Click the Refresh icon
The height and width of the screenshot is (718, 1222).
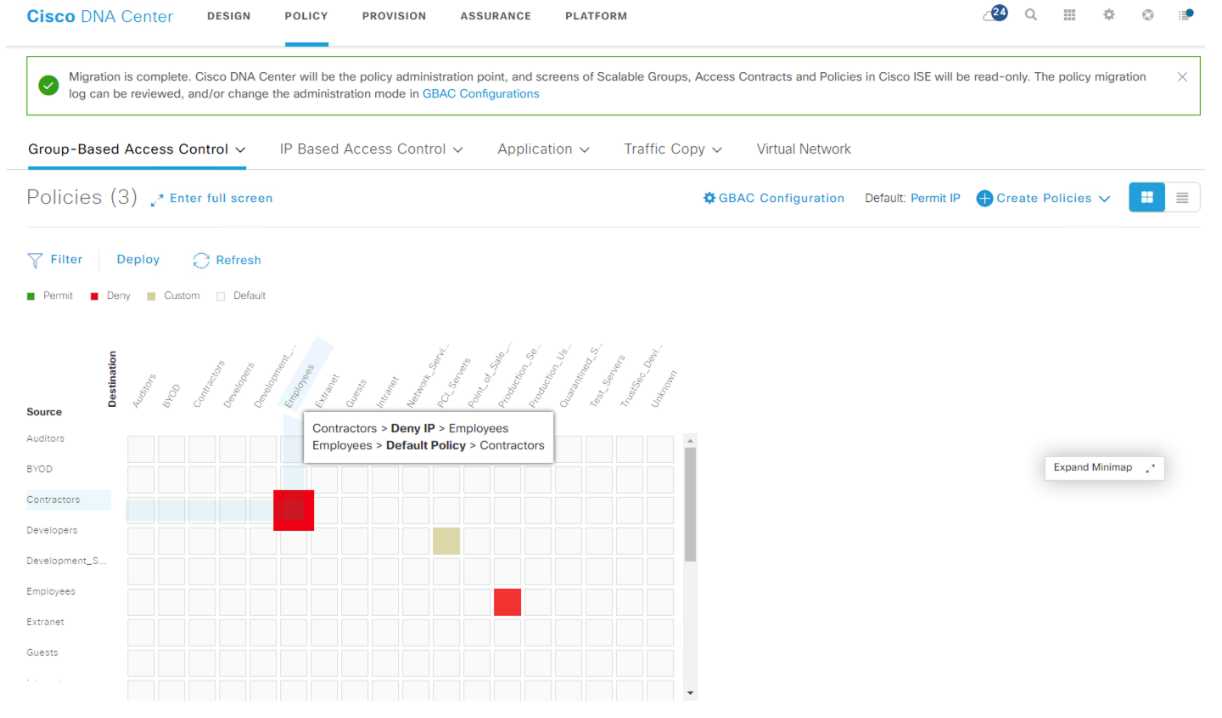click(201, 260)
